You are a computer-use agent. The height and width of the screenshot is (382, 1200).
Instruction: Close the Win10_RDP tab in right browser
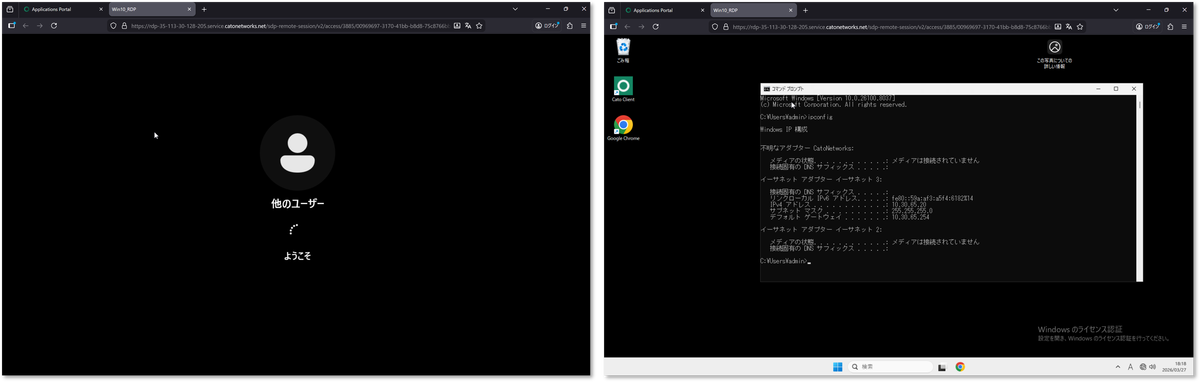[791, 9]
